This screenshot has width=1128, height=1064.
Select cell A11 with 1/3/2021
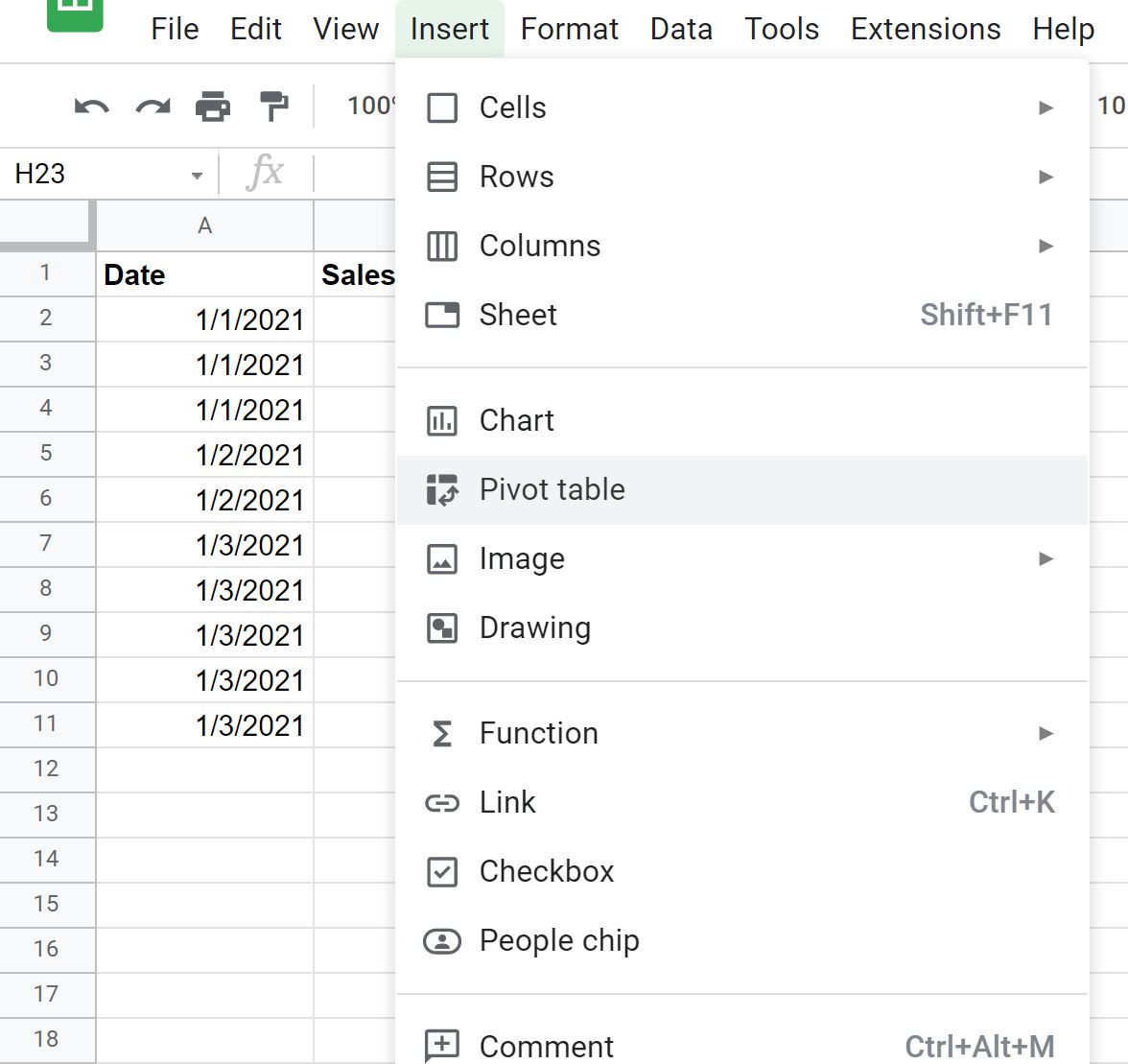[205, 725]
